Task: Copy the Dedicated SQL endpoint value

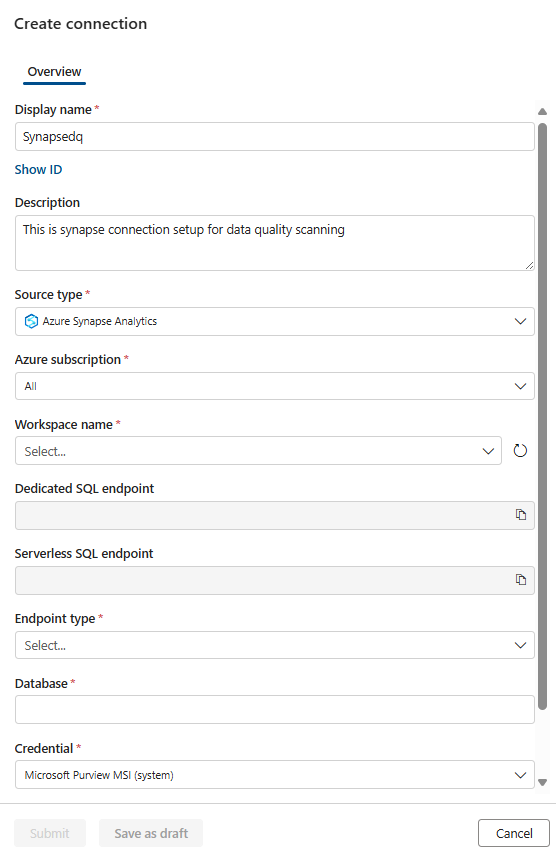Action: (x=520, y=515)
